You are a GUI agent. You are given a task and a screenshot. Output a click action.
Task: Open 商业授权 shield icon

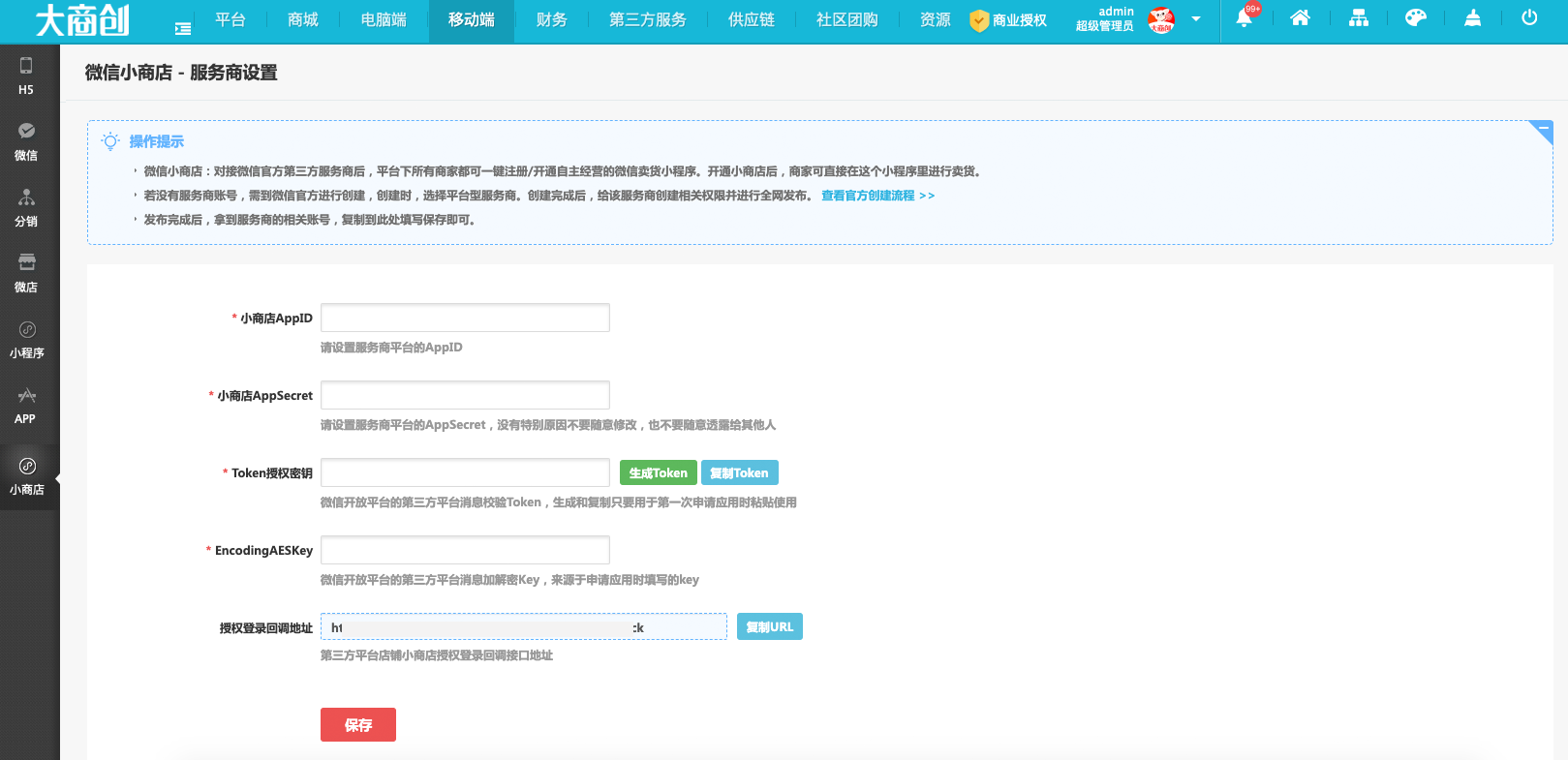click(979, 20)
